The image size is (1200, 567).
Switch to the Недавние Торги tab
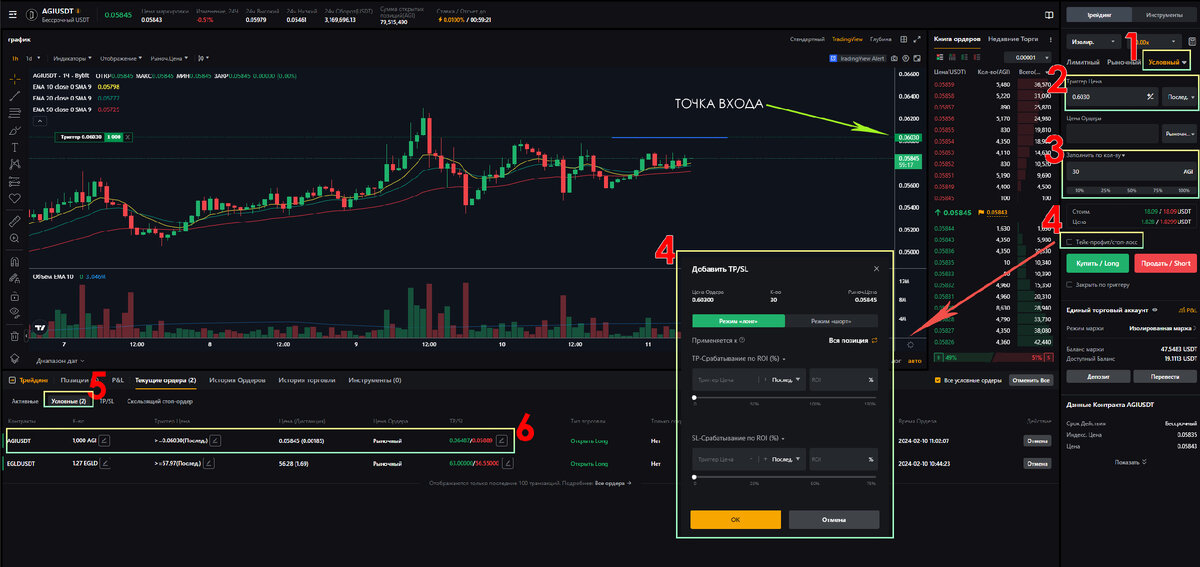(x=1011, y=38)
